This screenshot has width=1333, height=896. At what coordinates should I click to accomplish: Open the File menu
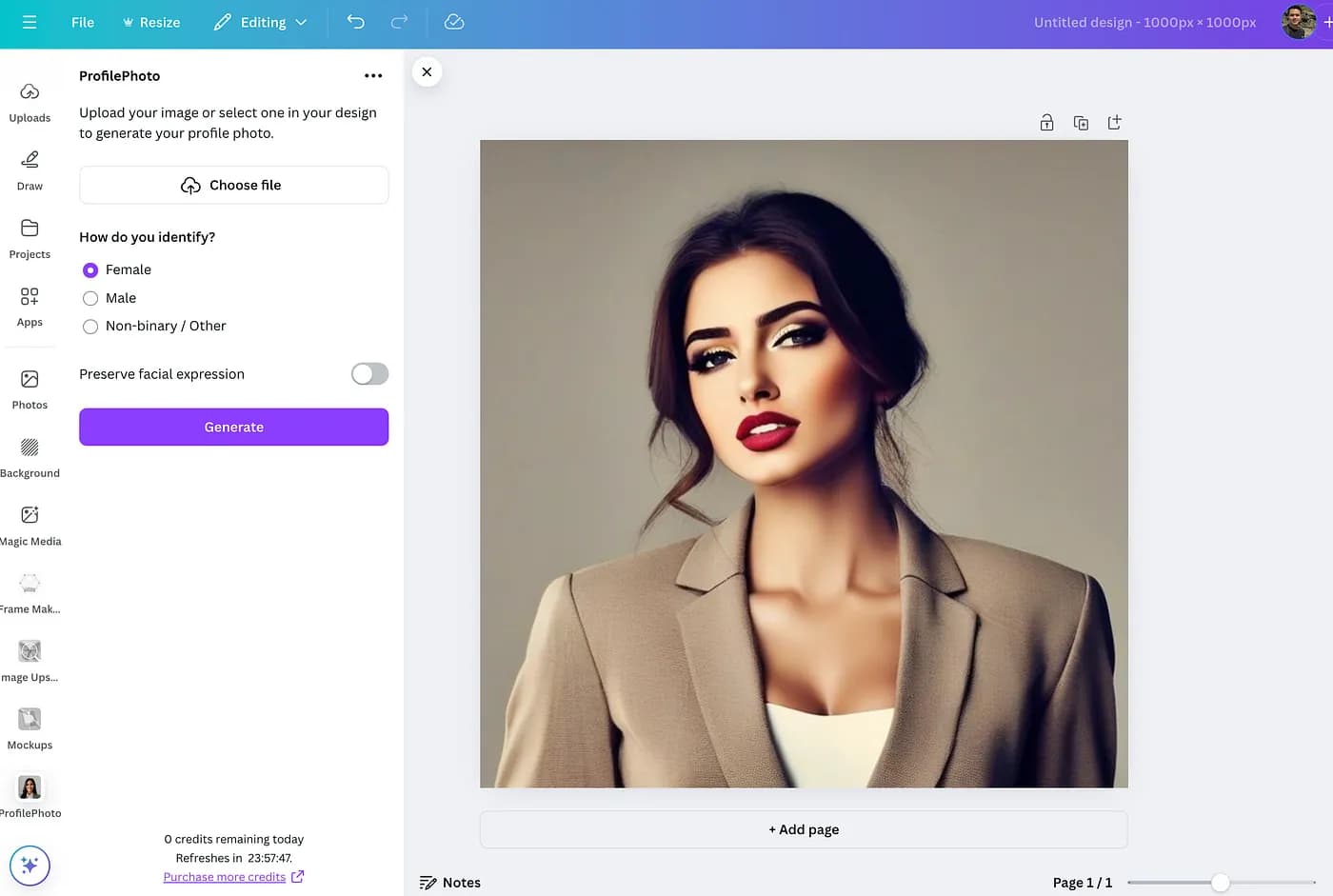pos(83,22)
